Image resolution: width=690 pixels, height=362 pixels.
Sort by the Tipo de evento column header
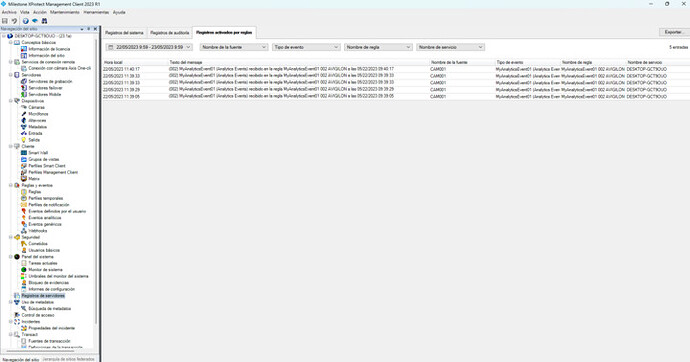pyautogui.click(x=528, y=62)
